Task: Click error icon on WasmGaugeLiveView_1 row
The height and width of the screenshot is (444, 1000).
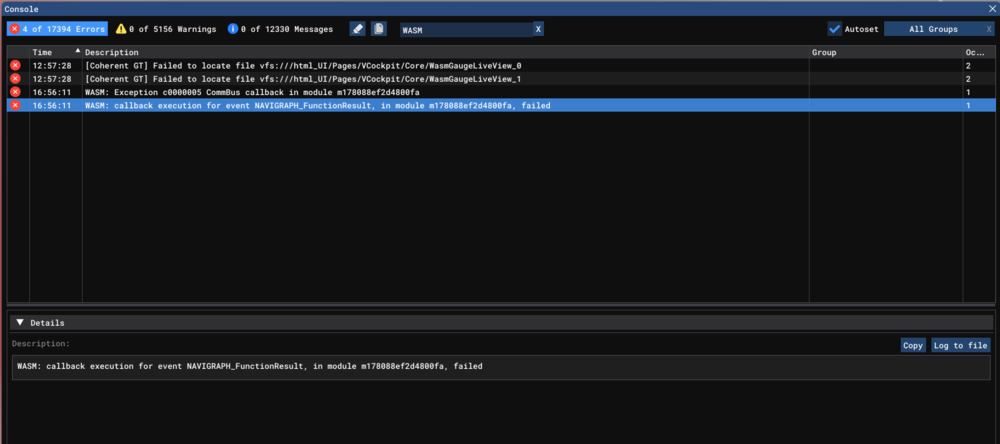Action: (15, 78)
